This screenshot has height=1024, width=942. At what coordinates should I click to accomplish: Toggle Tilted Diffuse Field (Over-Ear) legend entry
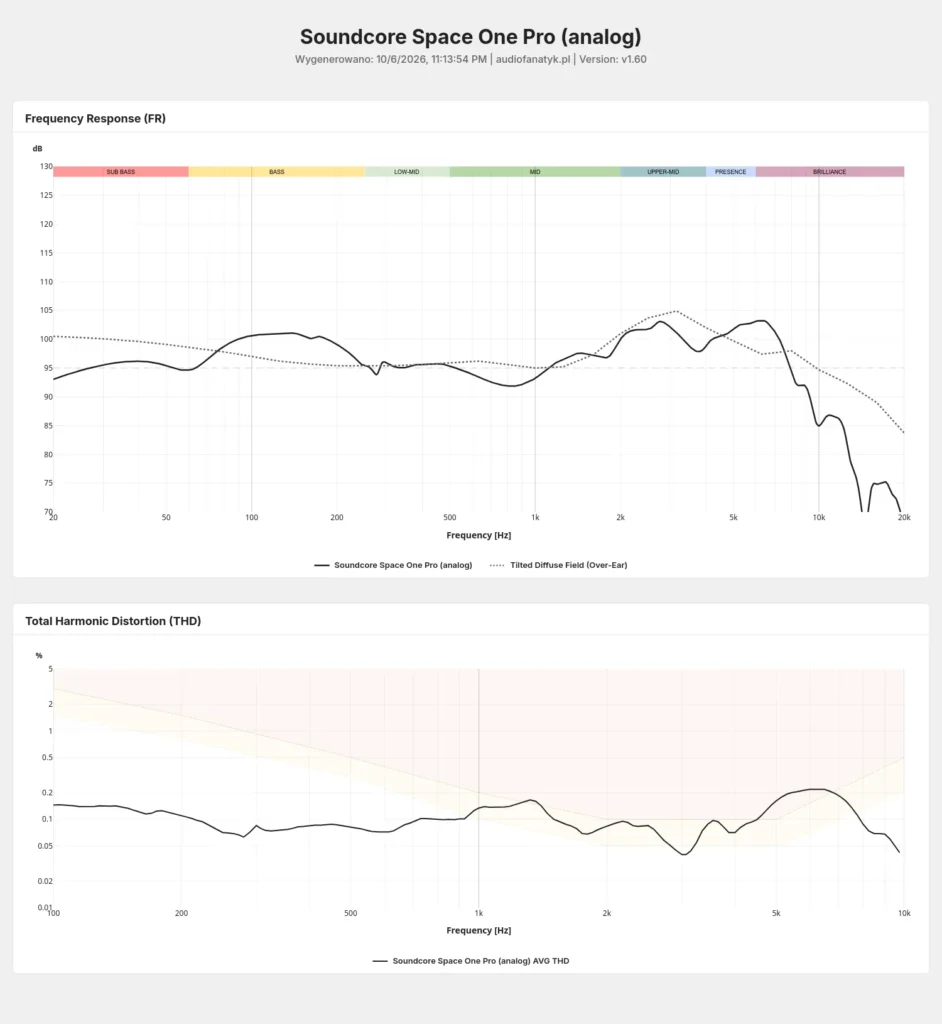[559, 565]
